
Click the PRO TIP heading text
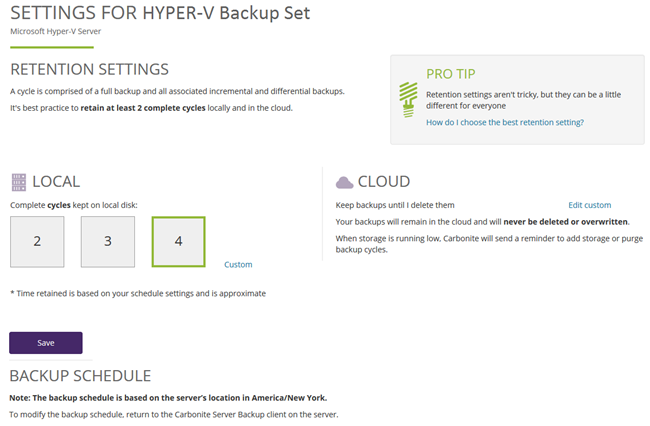pos(451,74)
